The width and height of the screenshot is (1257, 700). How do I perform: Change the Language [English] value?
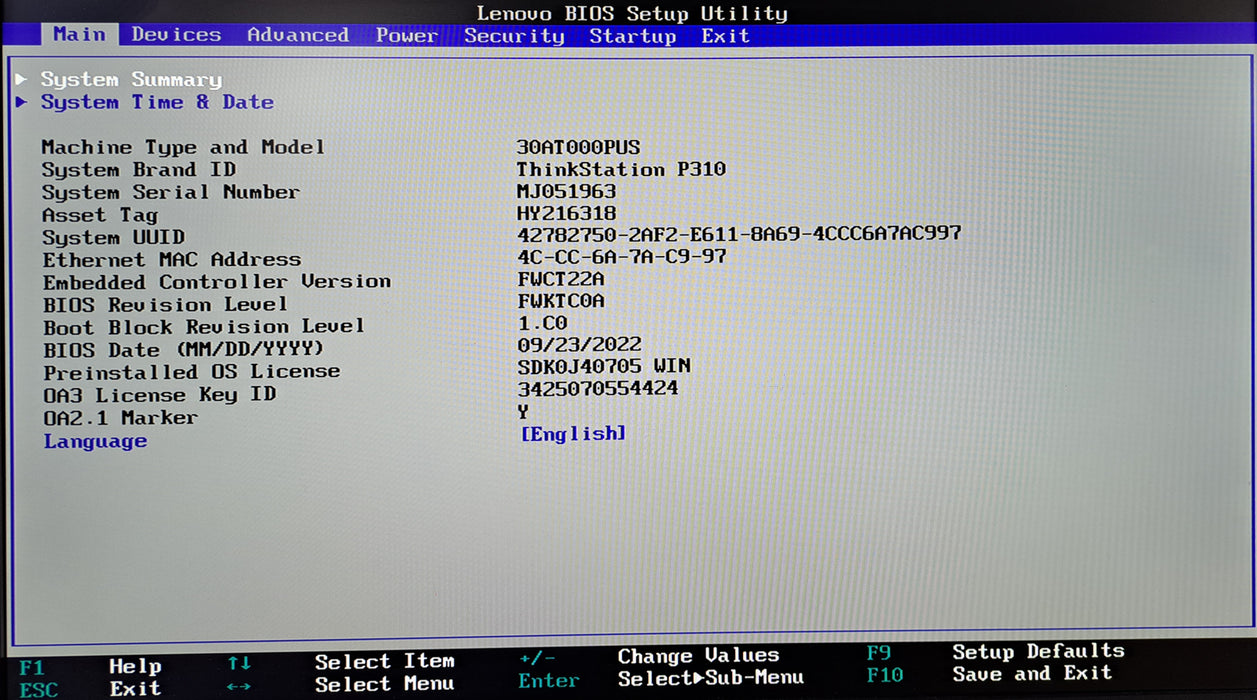[573, 433]
